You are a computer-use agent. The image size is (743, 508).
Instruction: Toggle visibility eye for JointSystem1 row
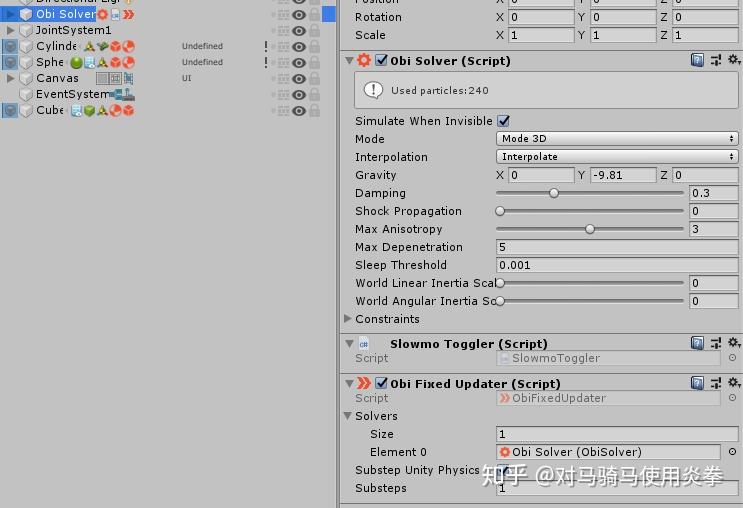click(x=299, y=31)
